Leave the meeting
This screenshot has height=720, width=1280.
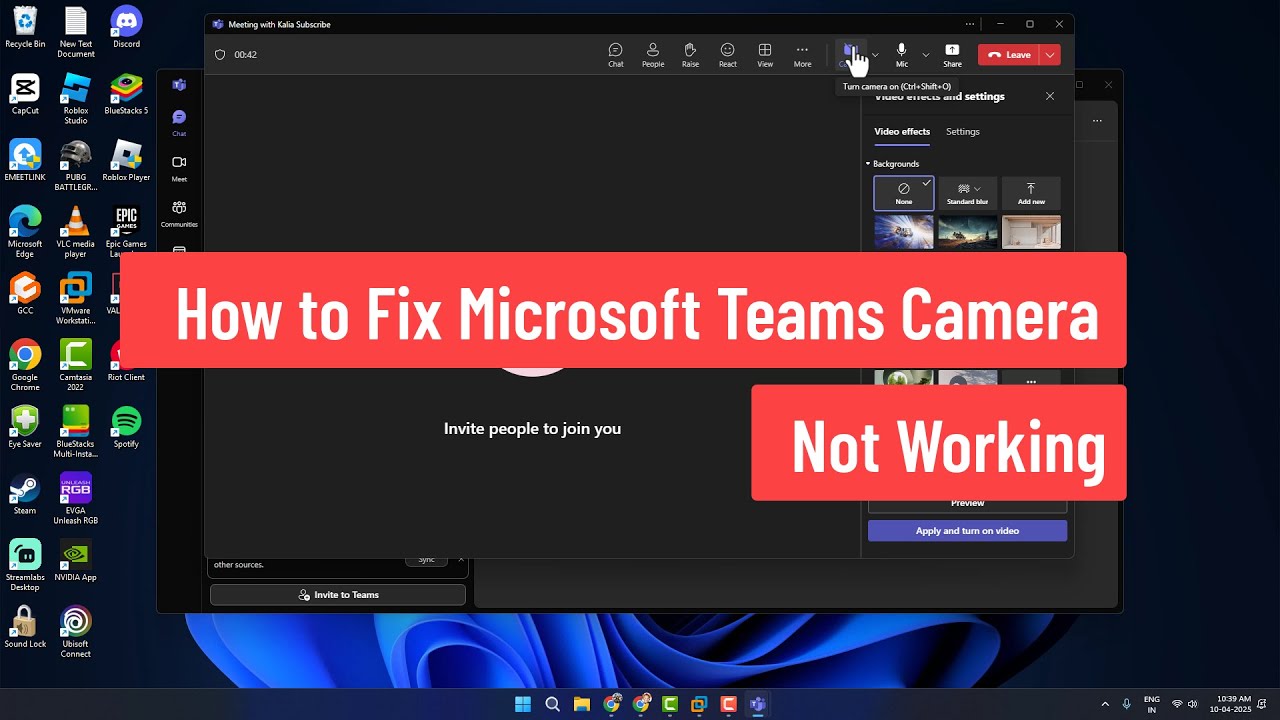[1009, 55]
